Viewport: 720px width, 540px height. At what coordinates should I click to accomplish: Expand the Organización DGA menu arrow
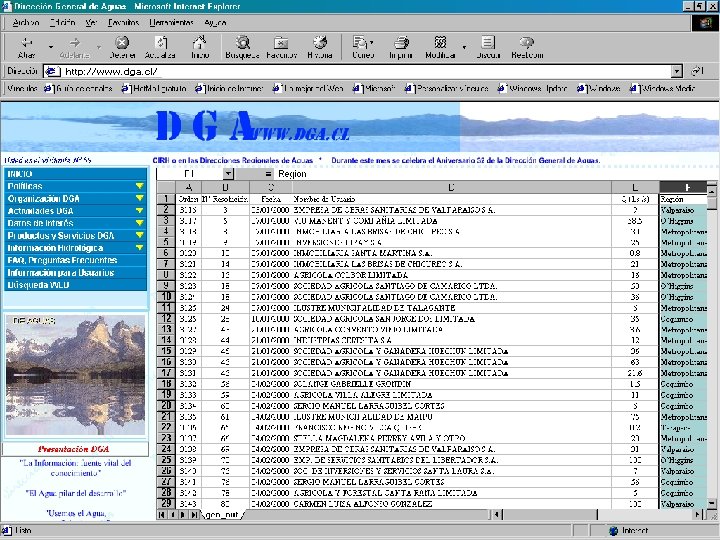point(140,199)
